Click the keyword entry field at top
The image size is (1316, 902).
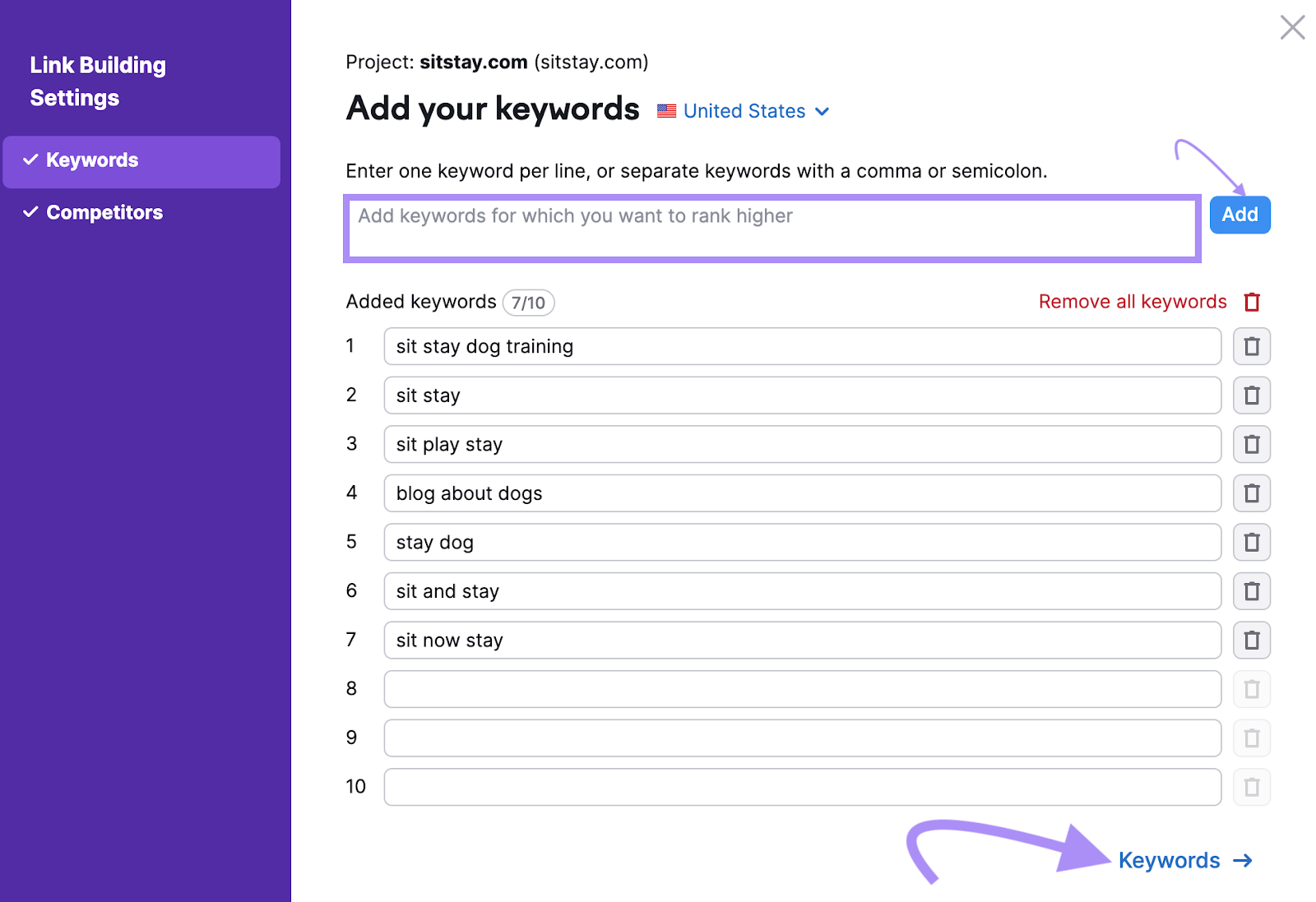[772, 228]
